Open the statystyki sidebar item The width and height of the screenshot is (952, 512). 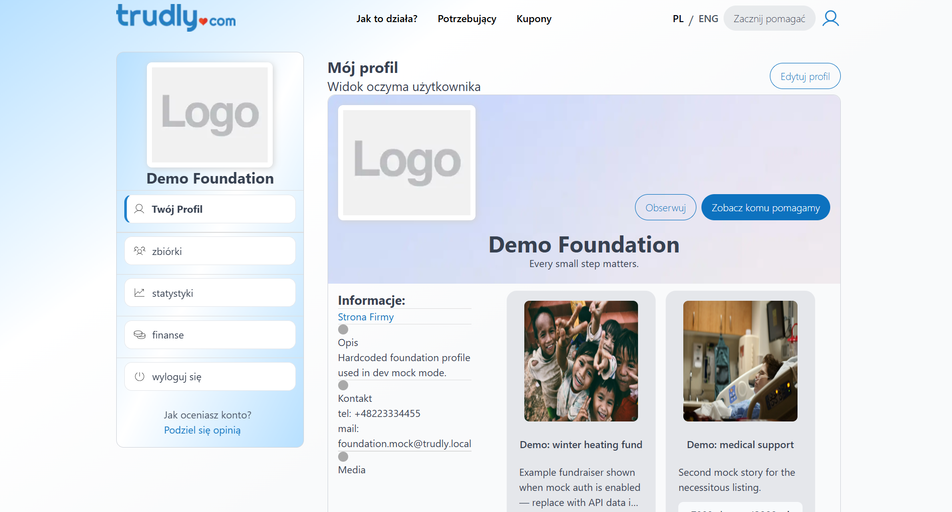(x=210, y=293)
